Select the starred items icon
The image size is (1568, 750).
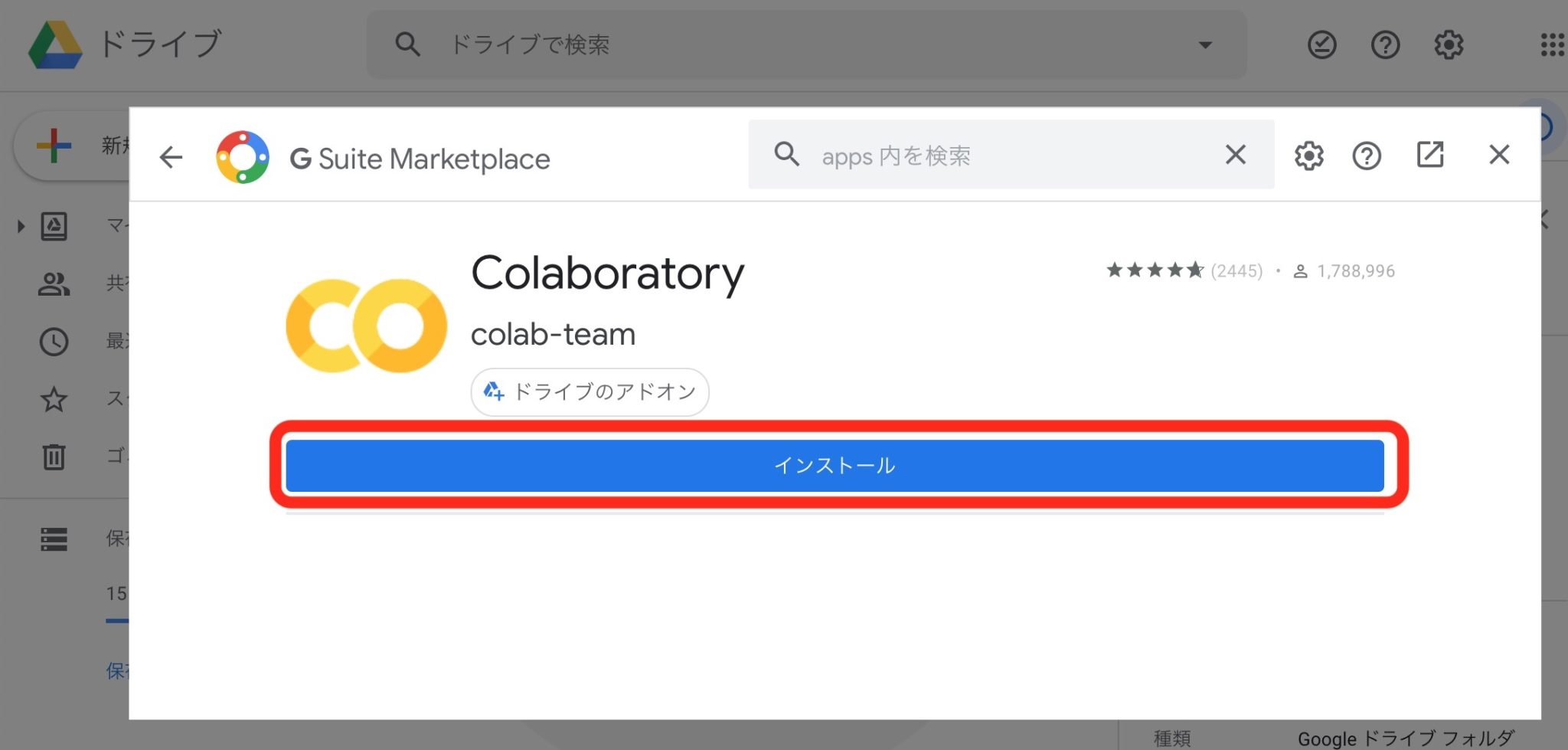[54, 399]
